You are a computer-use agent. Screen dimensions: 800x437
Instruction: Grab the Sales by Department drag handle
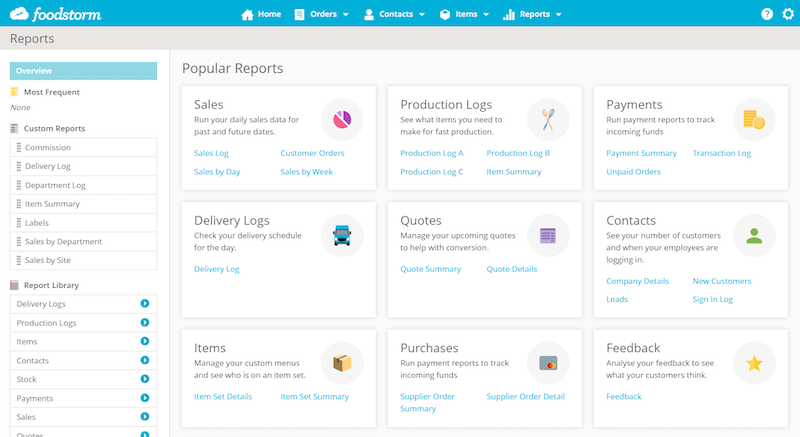[x=19, y=241]
